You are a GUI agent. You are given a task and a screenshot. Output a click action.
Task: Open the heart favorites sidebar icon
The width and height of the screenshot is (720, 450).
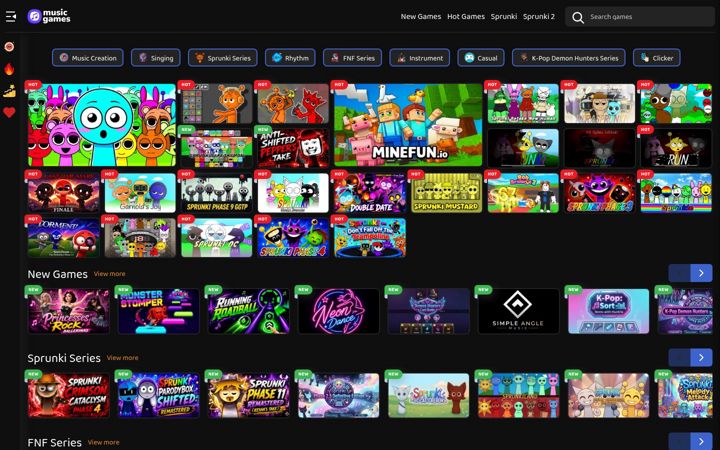coord(9,112)
